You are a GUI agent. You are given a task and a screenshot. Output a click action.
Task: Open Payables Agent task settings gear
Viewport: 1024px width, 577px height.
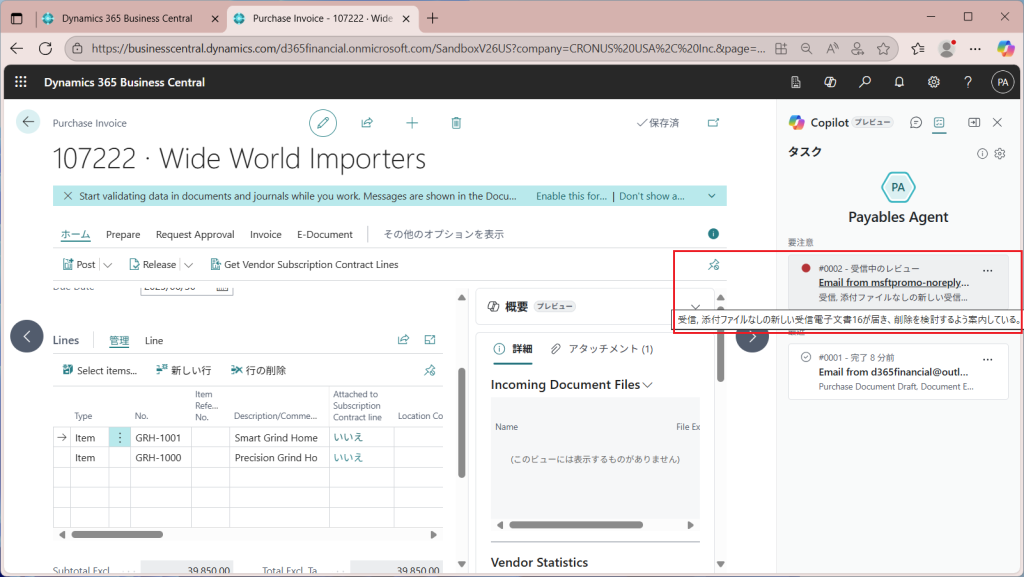pyautogui.click(x=1000, y=153)
